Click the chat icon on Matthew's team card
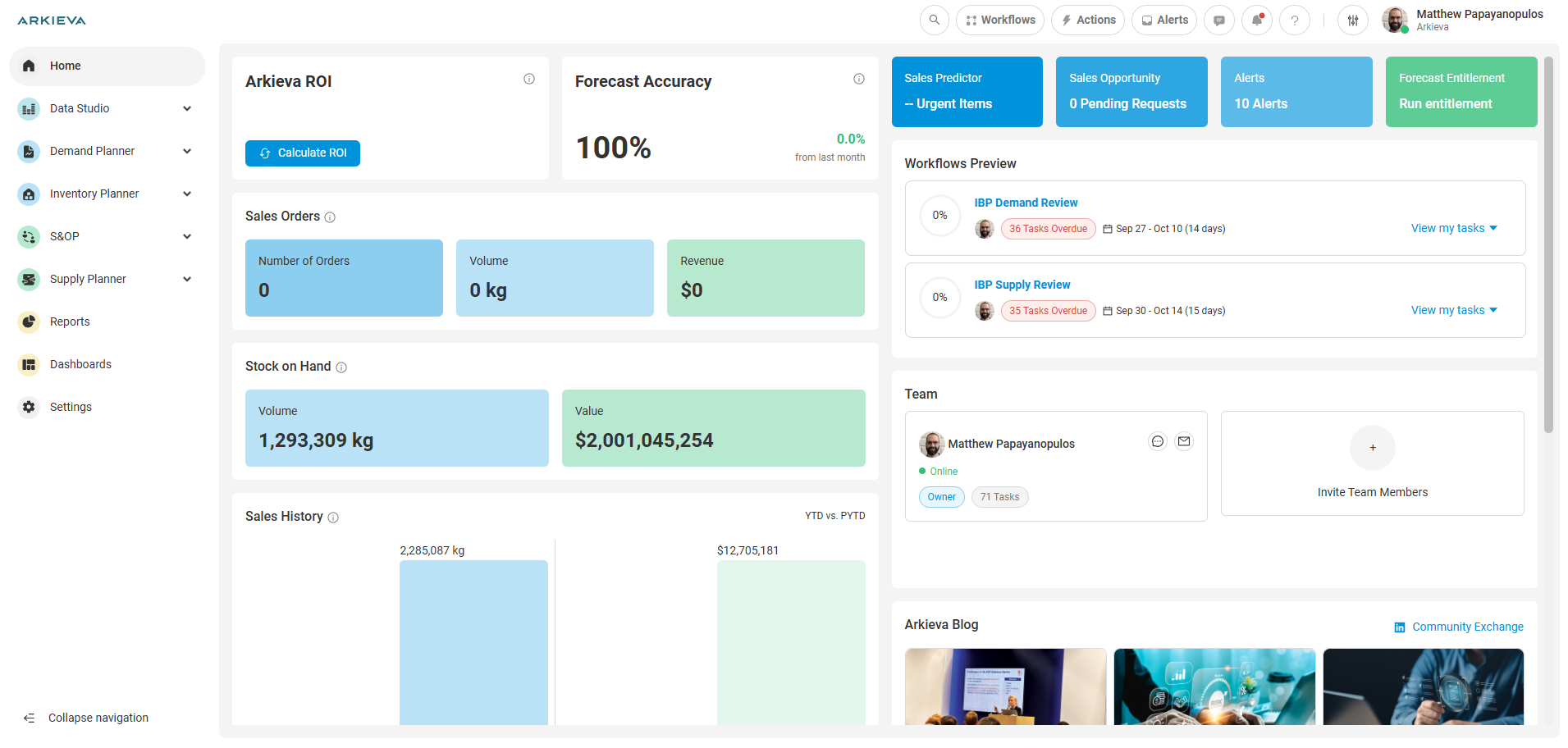This screenshot has height=748, width=1568. click(1158, 441)
